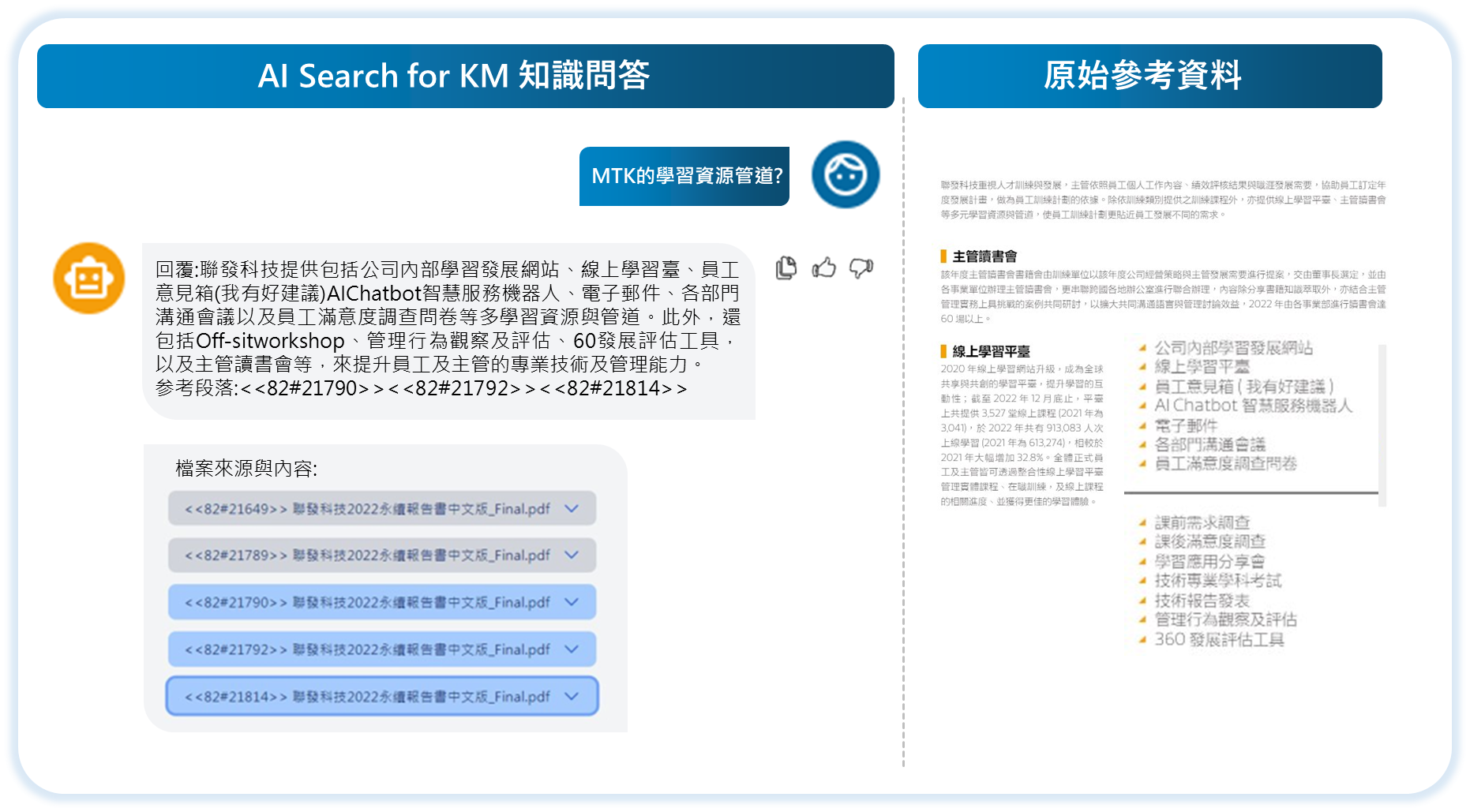Click list item 360 發展評估工具

(x=1219, y=639)
